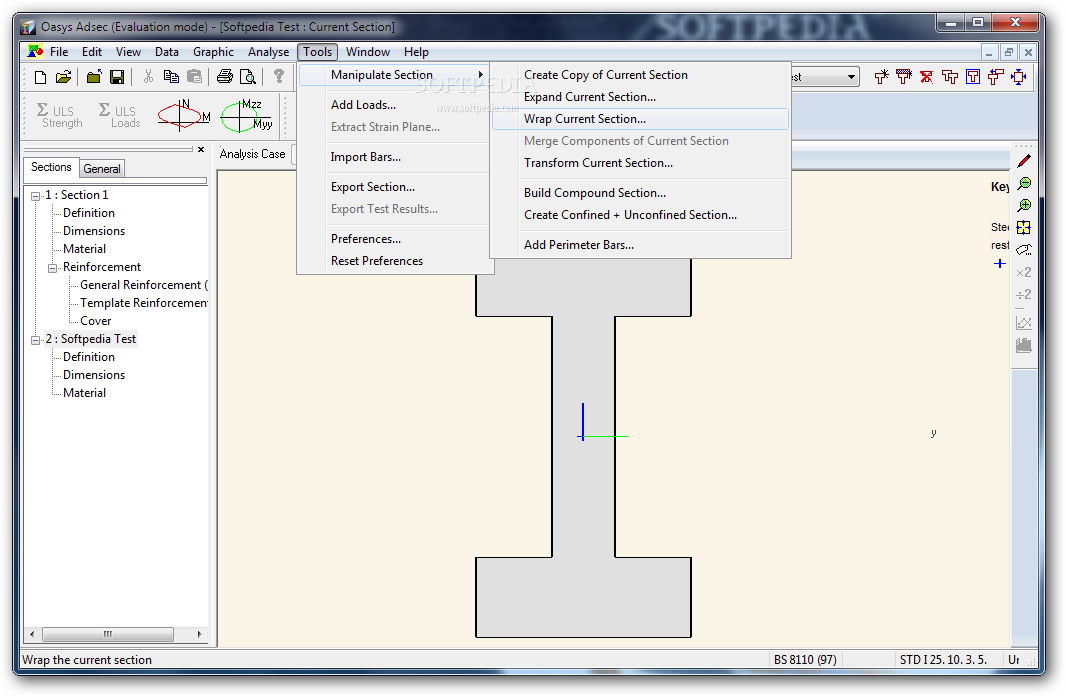The height and width of the screenshot is (696, 1066).
Task: Click the yellow fit-to-window icon
Action: 1023,228
